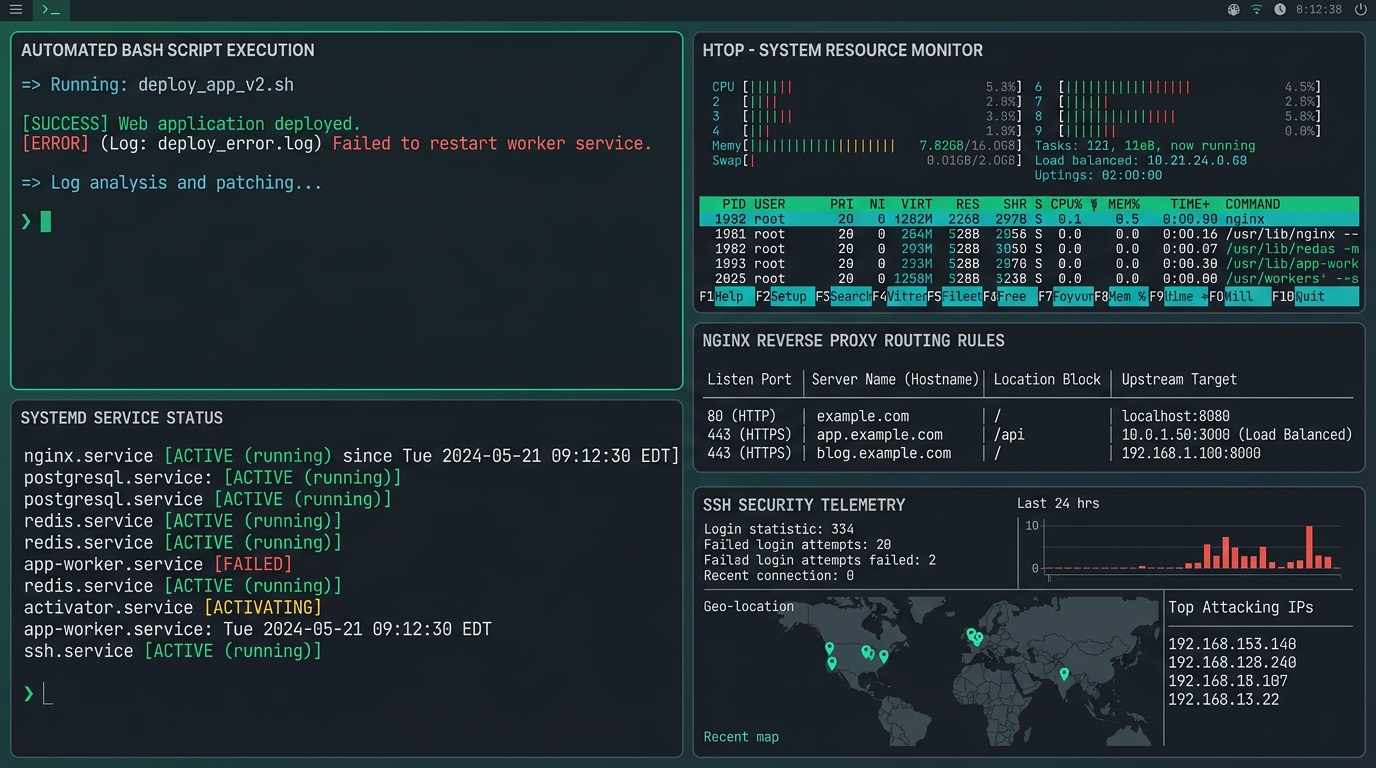The image size is (1376, 768).
Task: Open the power button menu
Action: (x=1360, y=10)
